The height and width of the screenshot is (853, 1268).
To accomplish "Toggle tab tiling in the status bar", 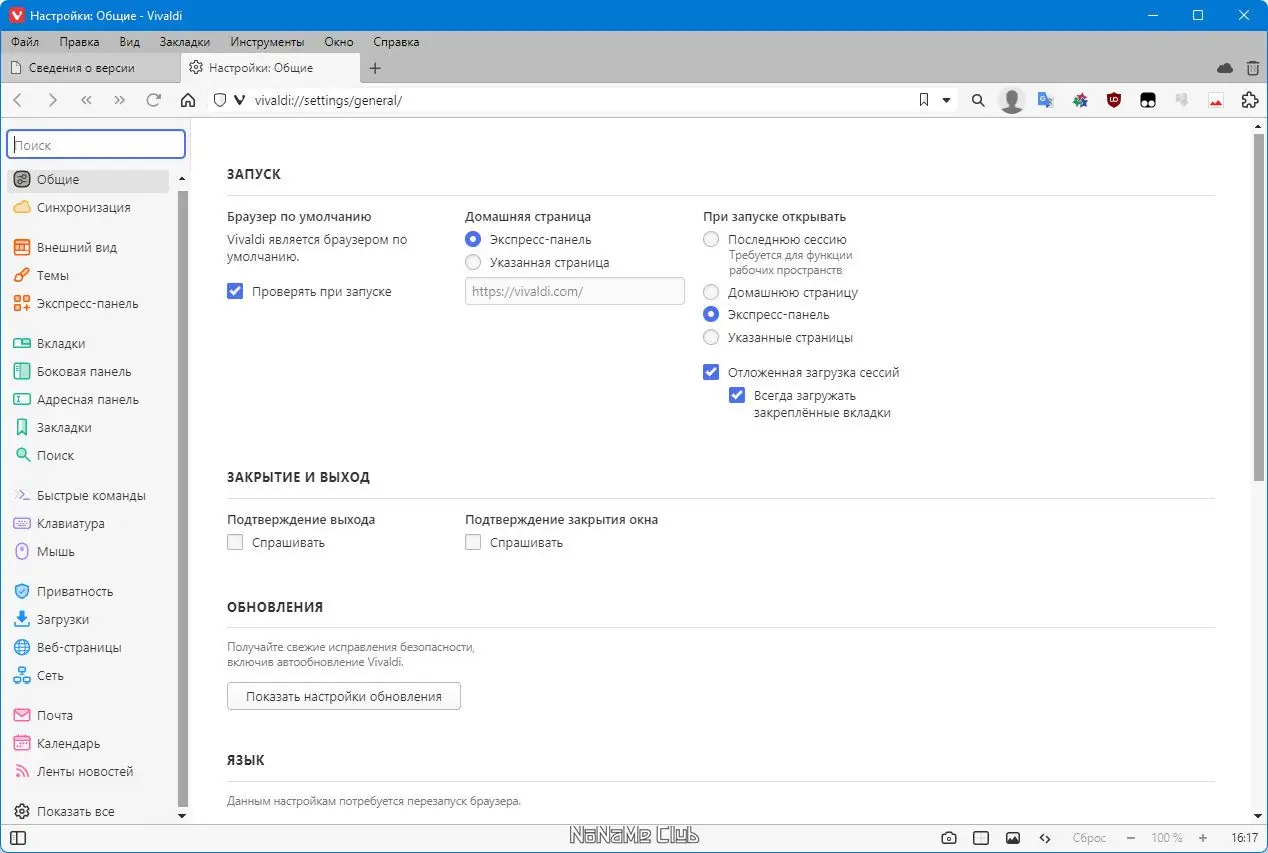I will tap(981, 838).
